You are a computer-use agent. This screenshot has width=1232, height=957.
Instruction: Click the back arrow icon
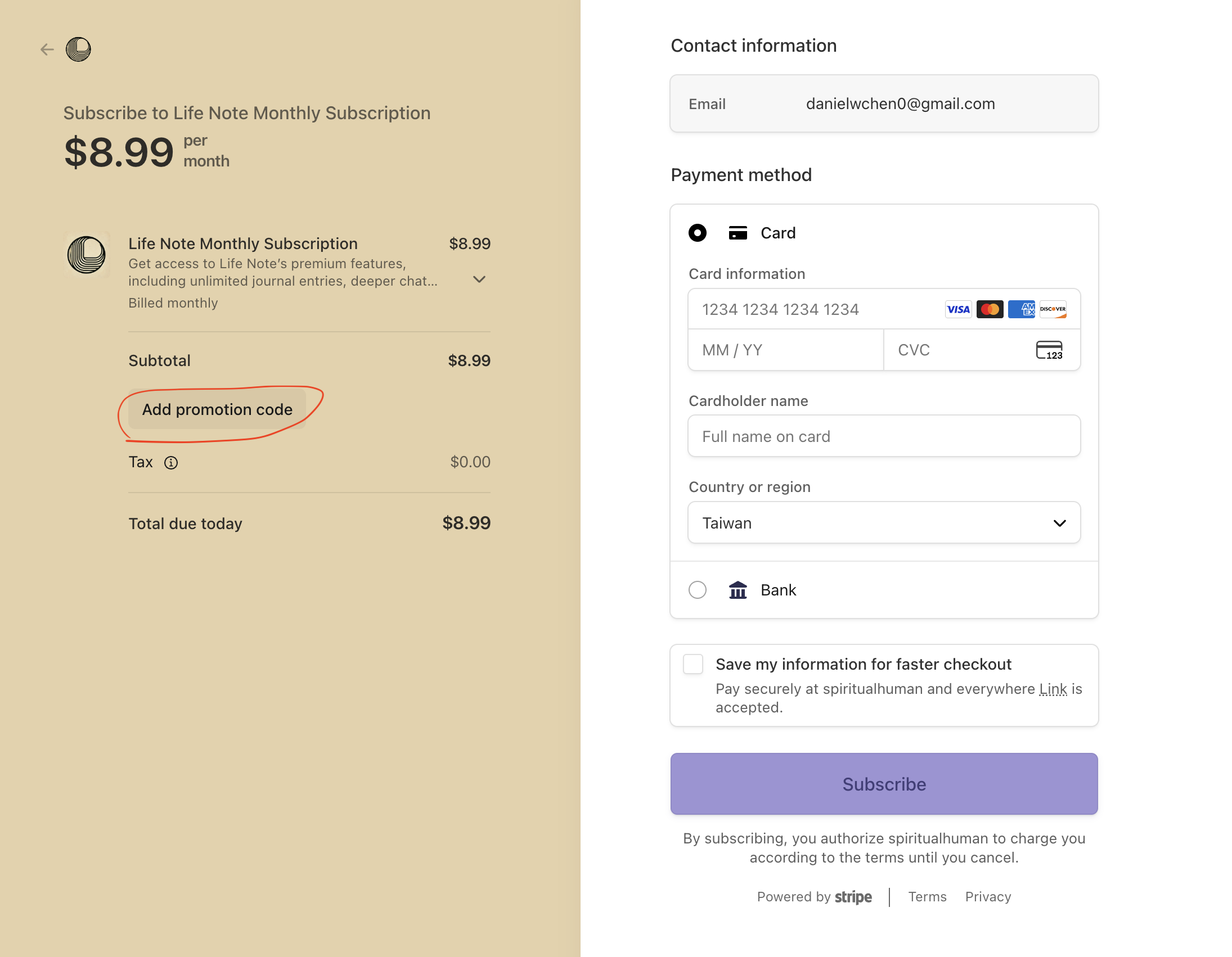47,49
